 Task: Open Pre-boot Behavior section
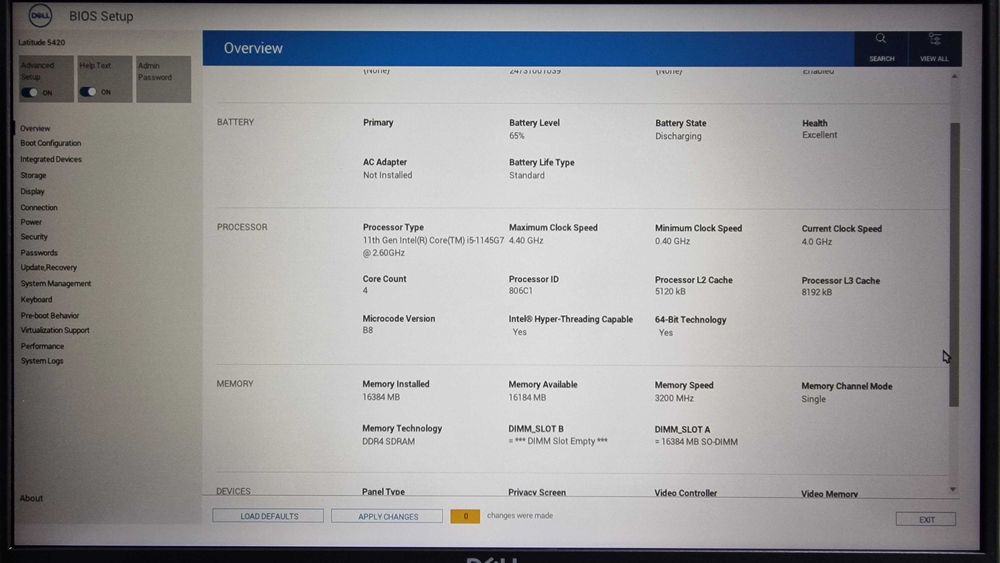pyautogui.click(x=50, y=315)
